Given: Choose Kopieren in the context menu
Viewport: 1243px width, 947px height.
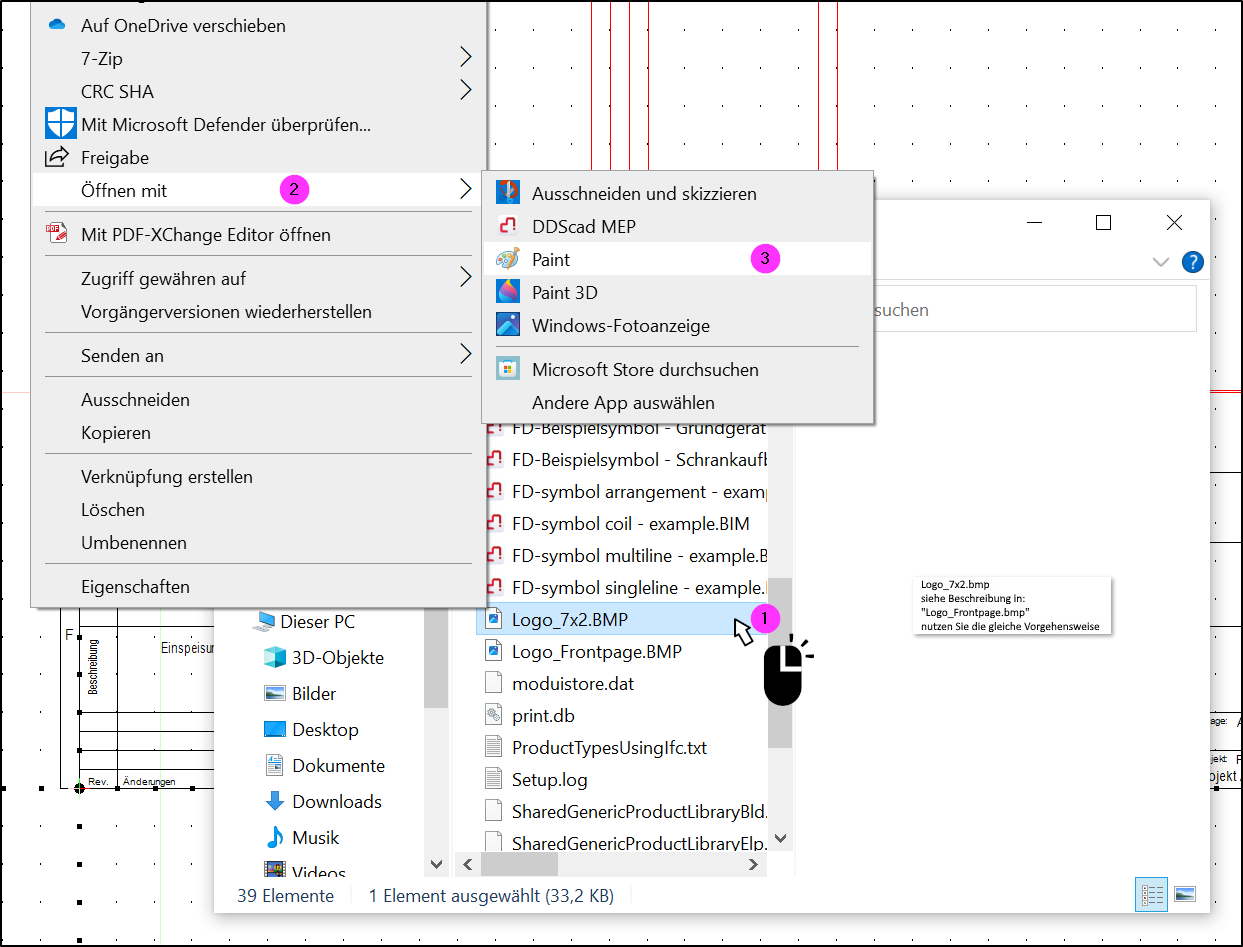Looking at the screenshot, I should [116, 433].
